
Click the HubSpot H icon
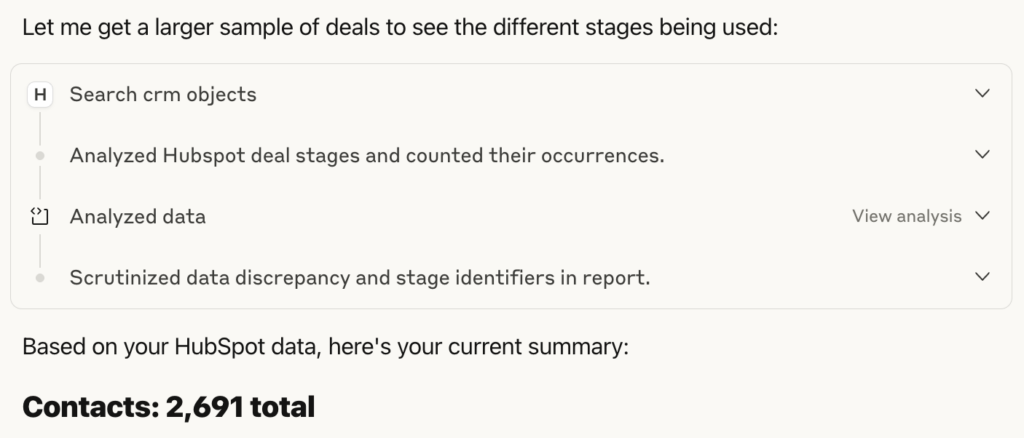point(40,95)
